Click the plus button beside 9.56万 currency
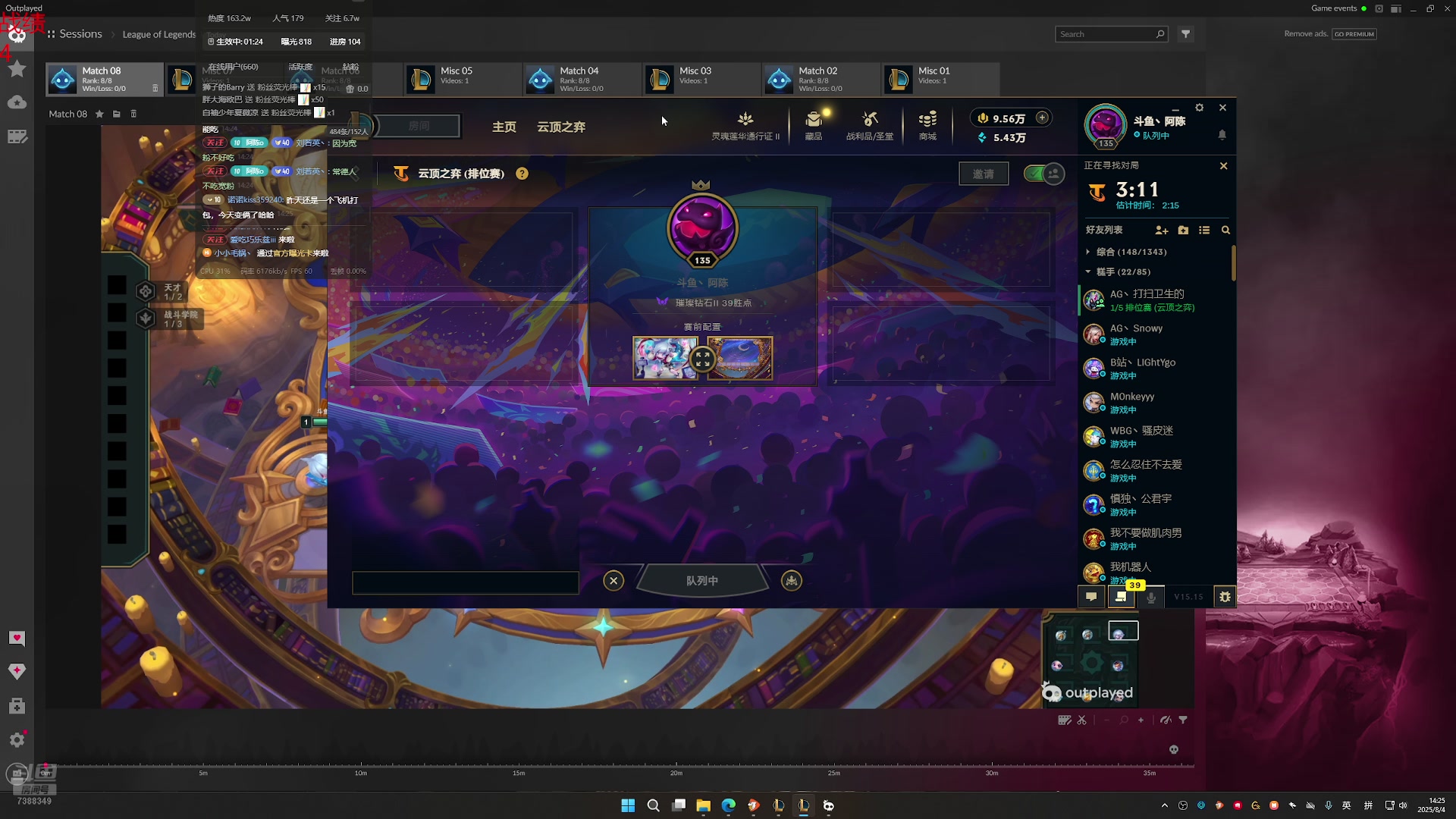Viewport: 1456px width, 819px height. pyautogui.click(x=1042, y=118)
